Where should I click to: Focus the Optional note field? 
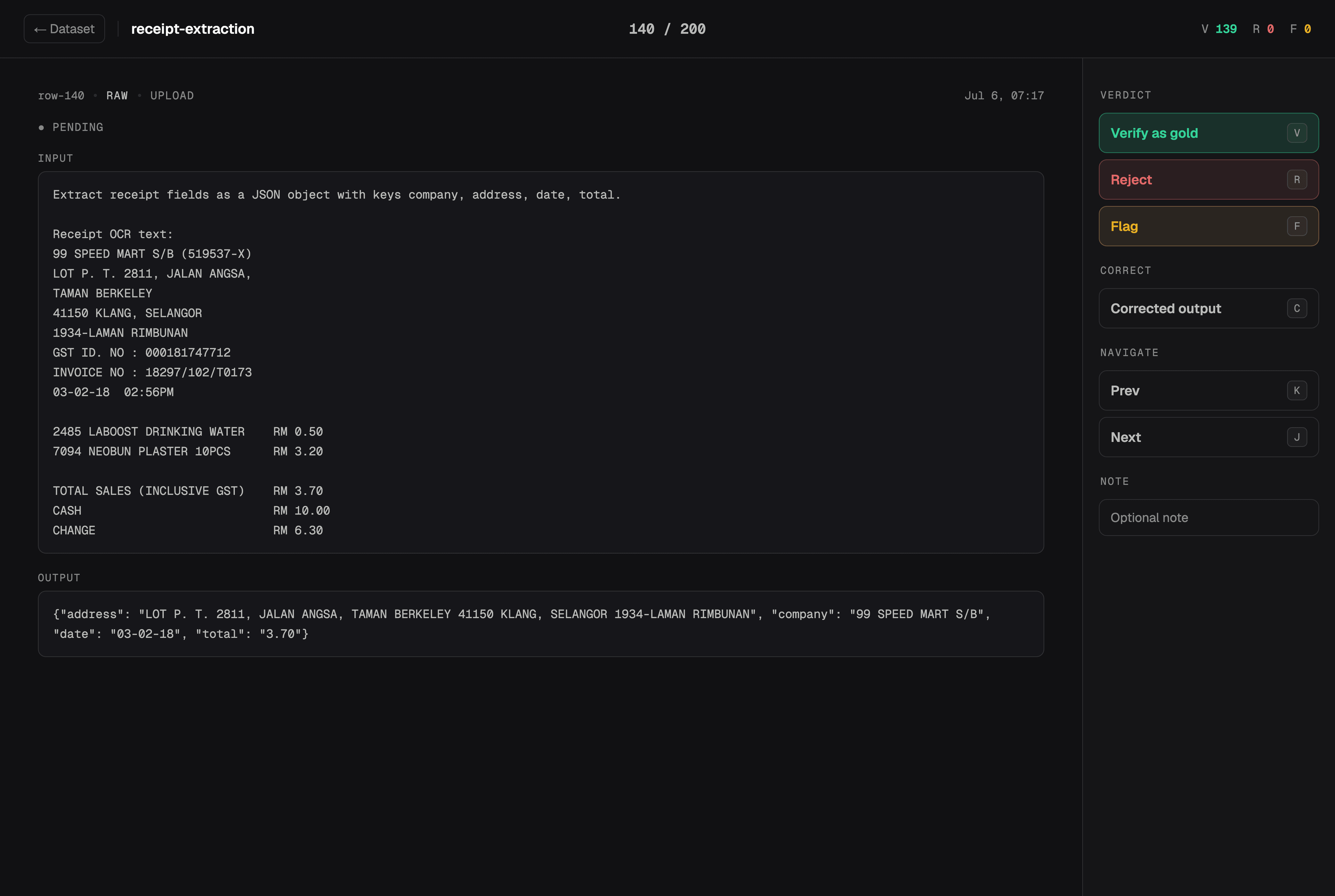[1208, 518]
